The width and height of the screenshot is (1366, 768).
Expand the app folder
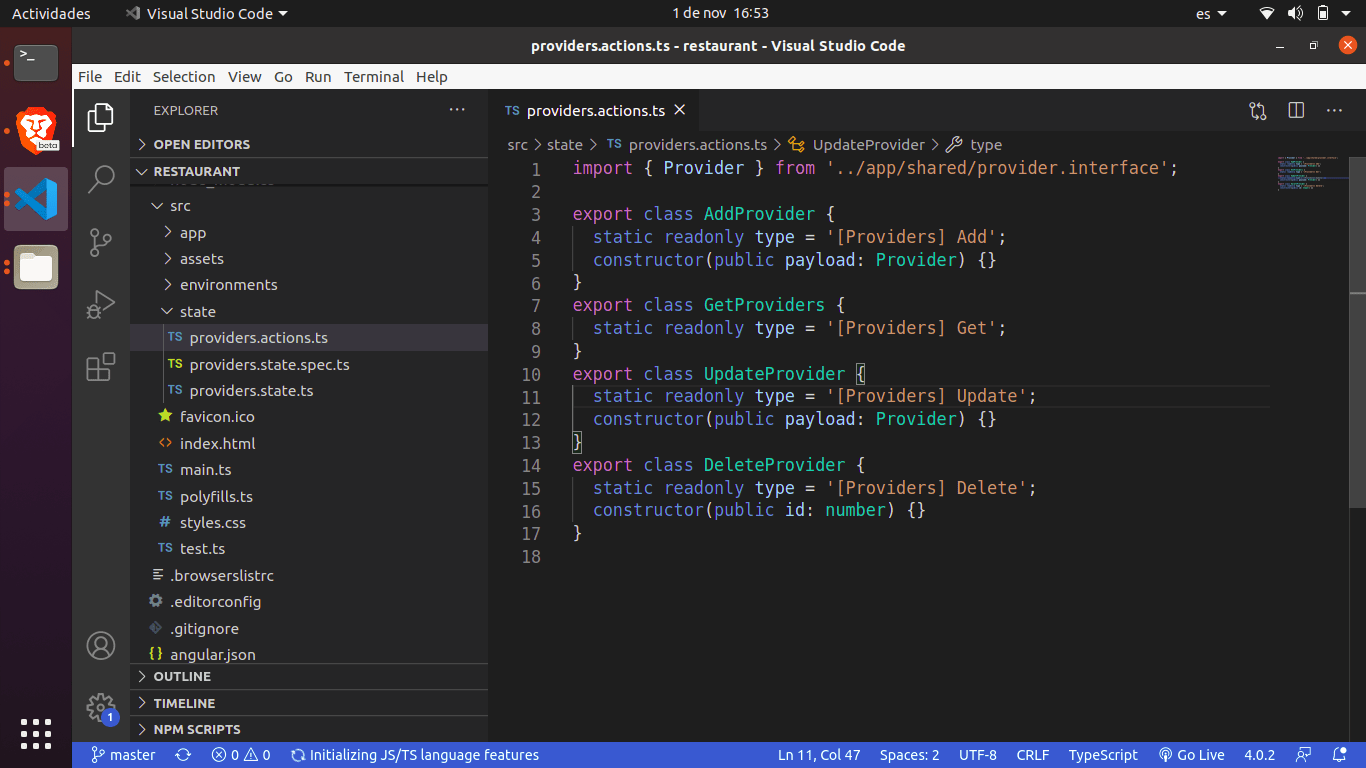click(309, 232)
